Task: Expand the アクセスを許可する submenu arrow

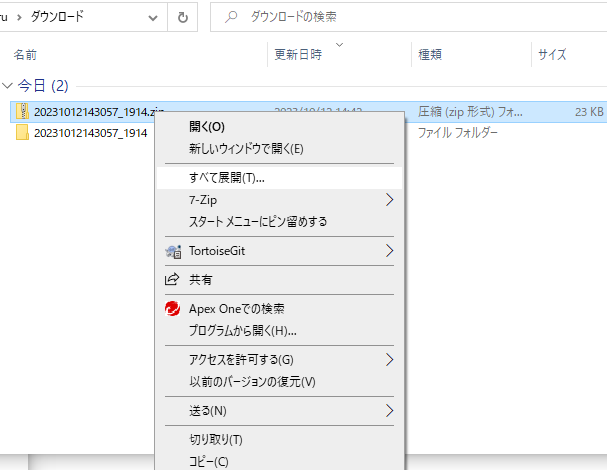Action: click(x=389, y=360)
